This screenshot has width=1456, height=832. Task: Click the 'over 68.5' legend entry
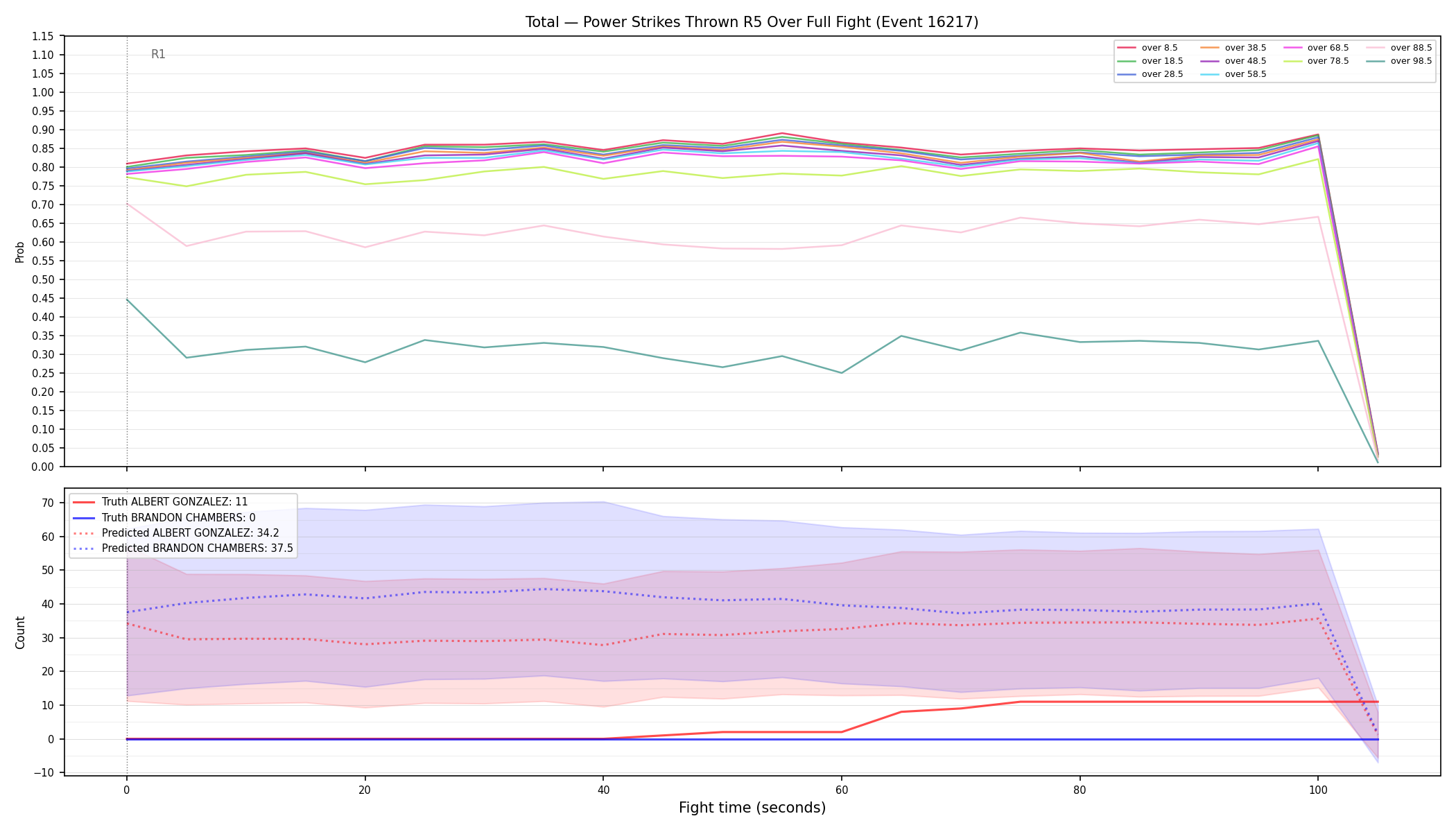coord(1316,48)
